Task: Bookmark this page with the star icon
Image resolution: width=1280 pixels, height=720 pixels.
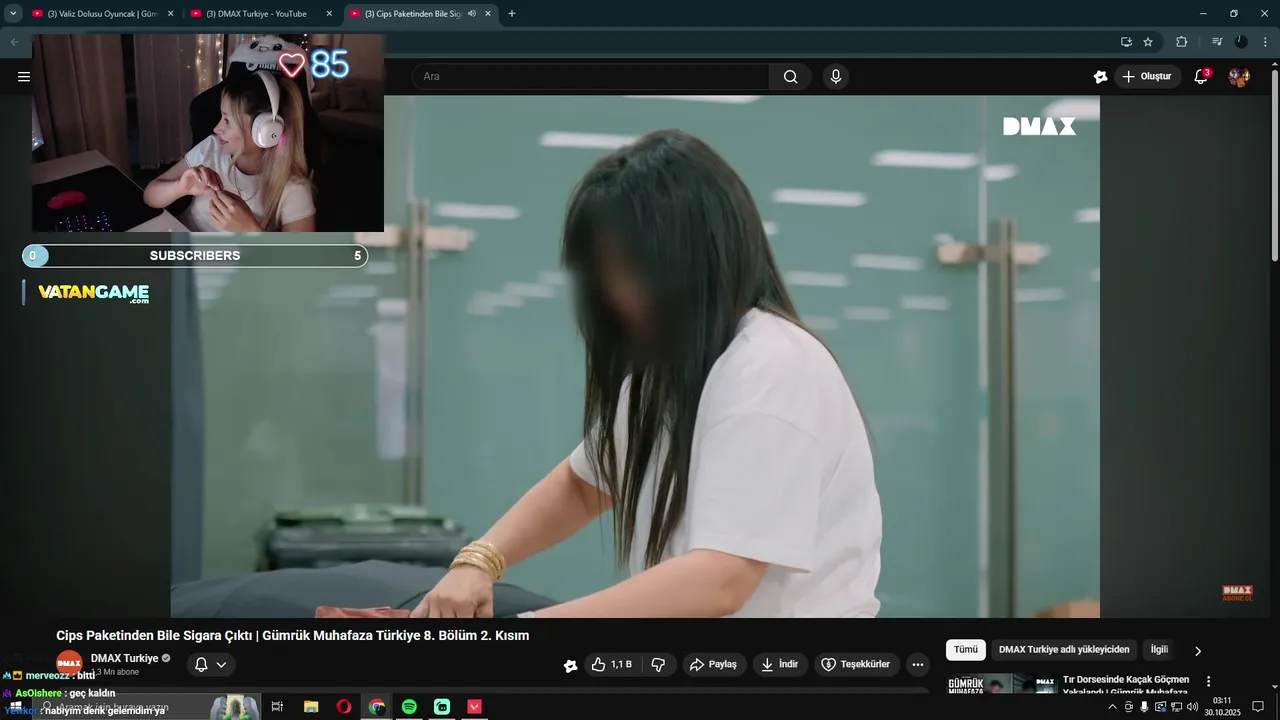Action: click(1148, 42)
